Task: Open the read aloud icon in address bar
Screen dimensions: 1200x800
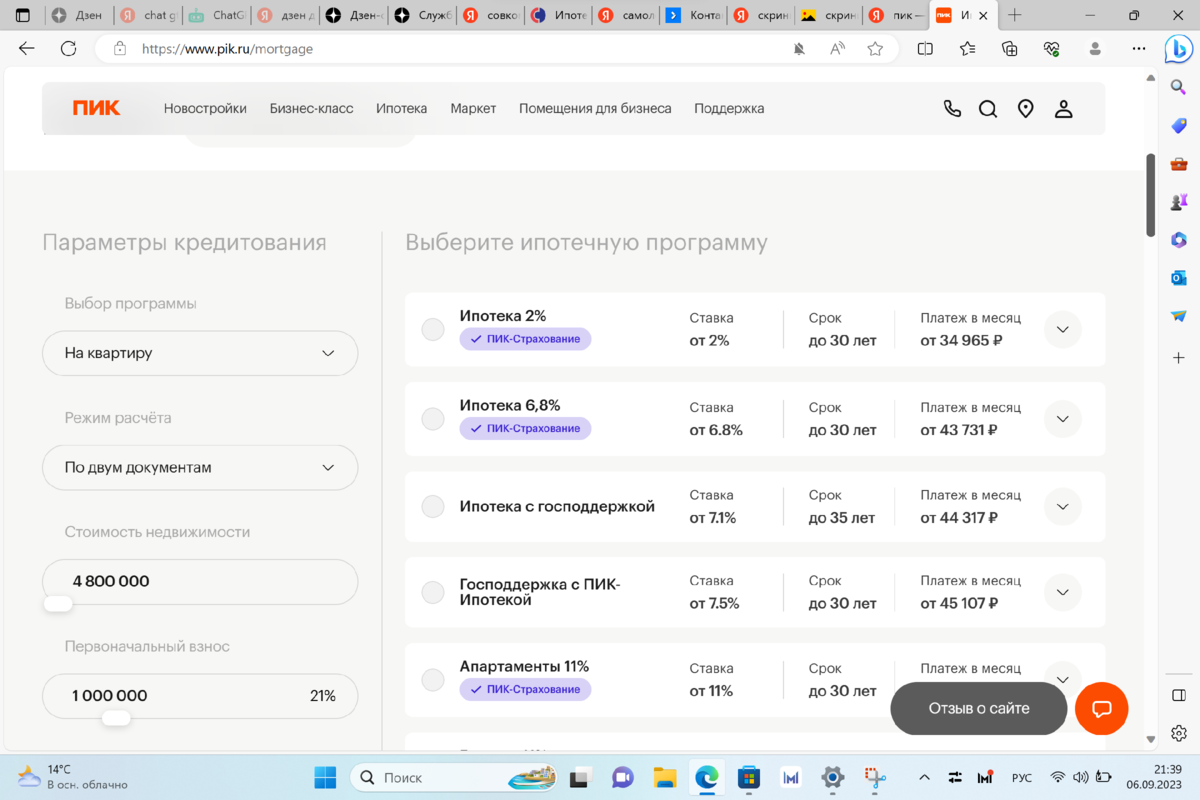Action: [837, 48]
